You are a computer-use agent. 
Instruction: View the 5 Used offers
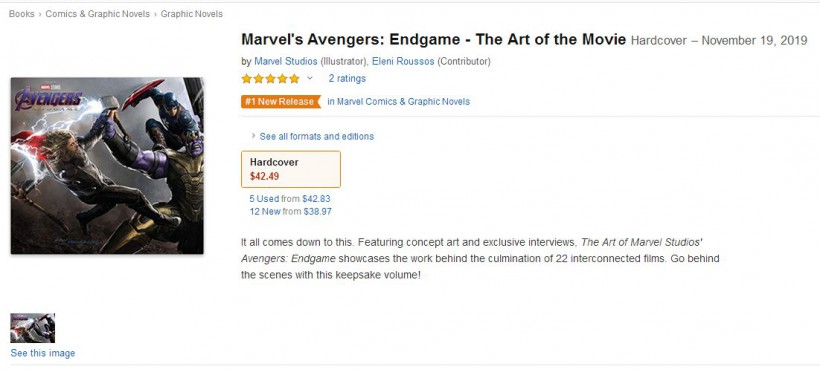click(x=264, y=199)
